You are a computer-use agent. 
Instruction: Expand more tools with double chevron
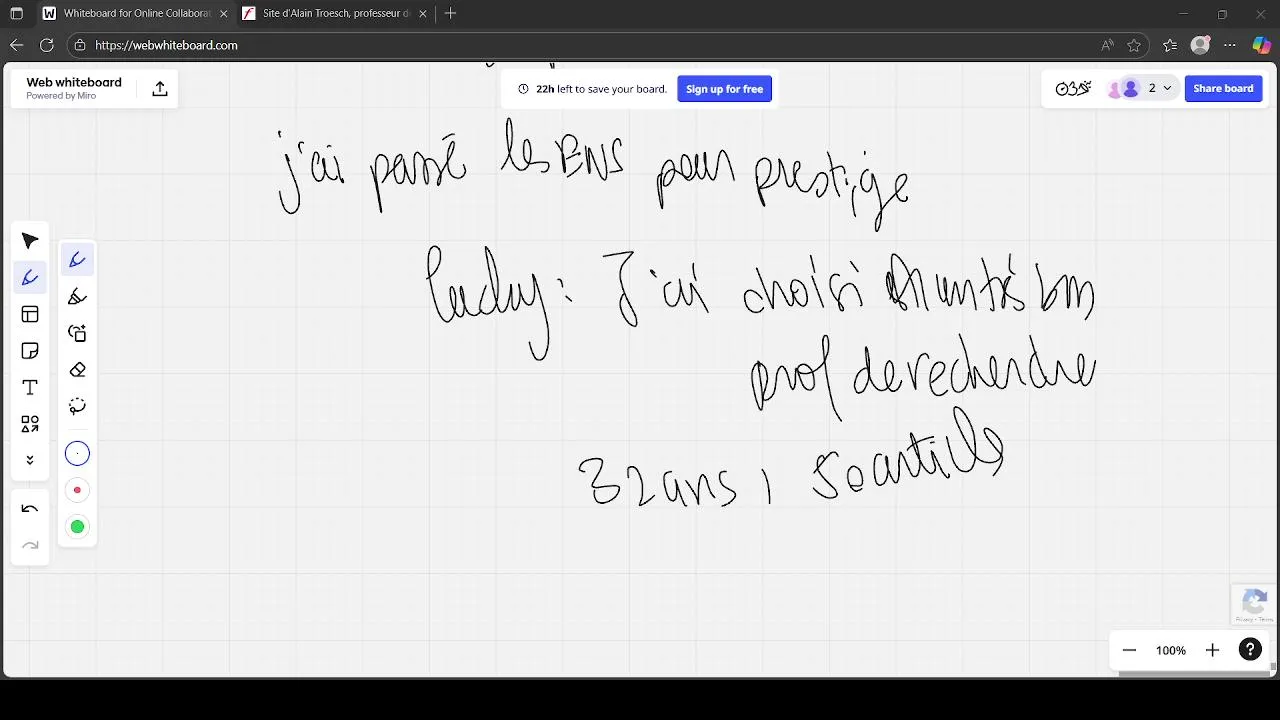pyautogui.click(x=30, y=460)
